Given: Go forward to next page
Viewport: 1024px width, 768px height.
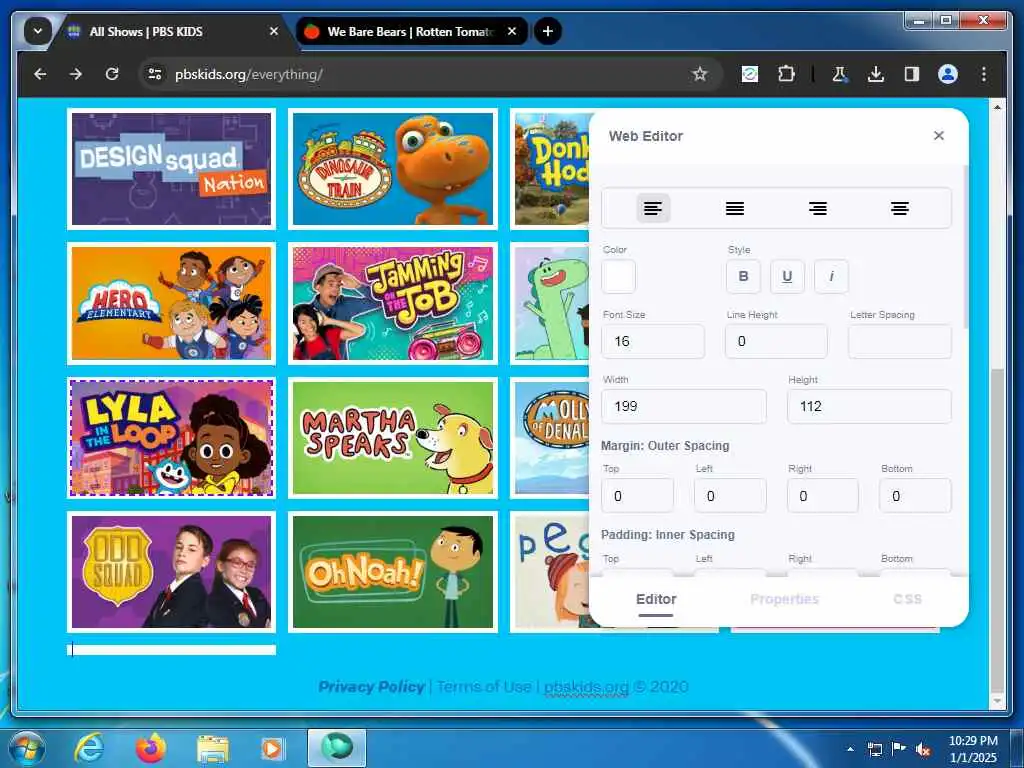Looking at the screenshot, I should [x=76, y=74].
